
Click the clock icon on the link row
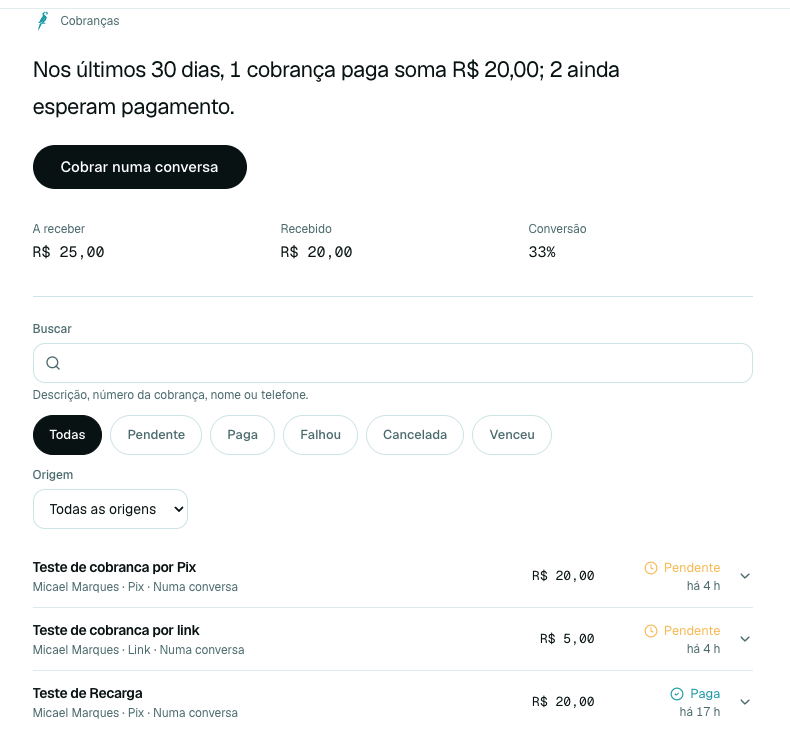pos(651,631)
